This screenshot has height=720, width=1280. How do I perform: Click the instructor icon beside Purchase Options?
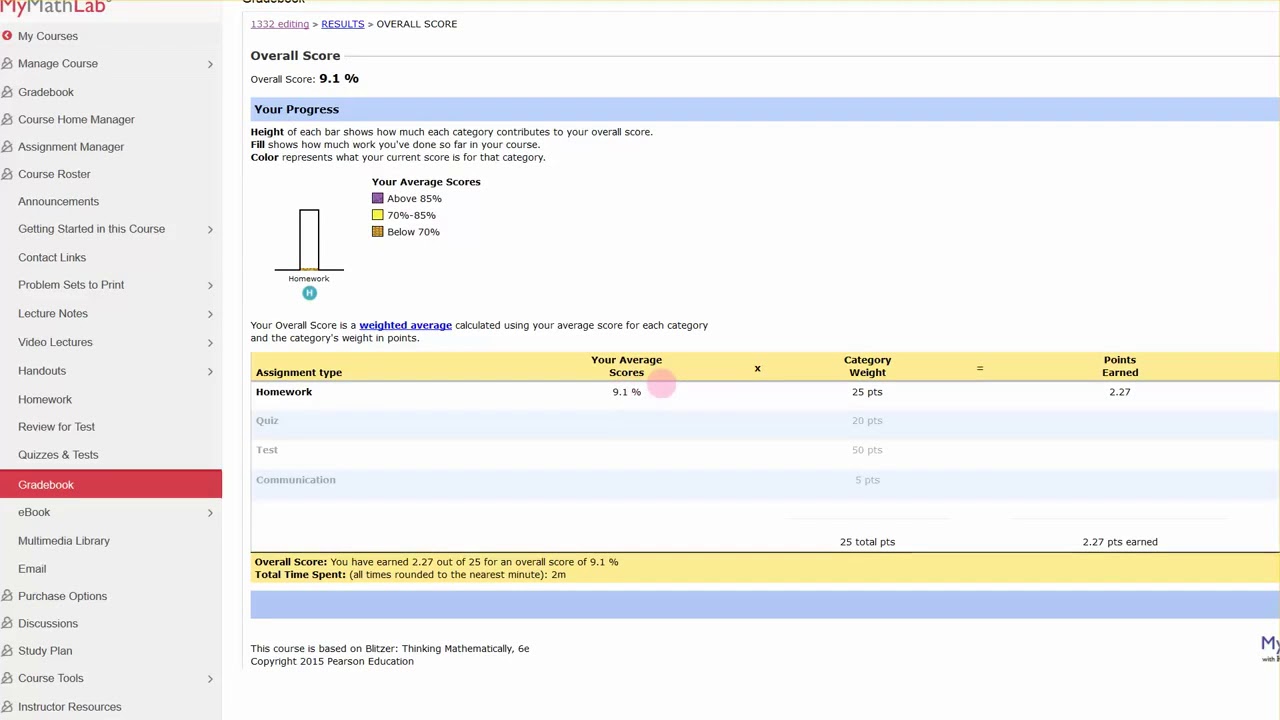click(x=7, y=596)
